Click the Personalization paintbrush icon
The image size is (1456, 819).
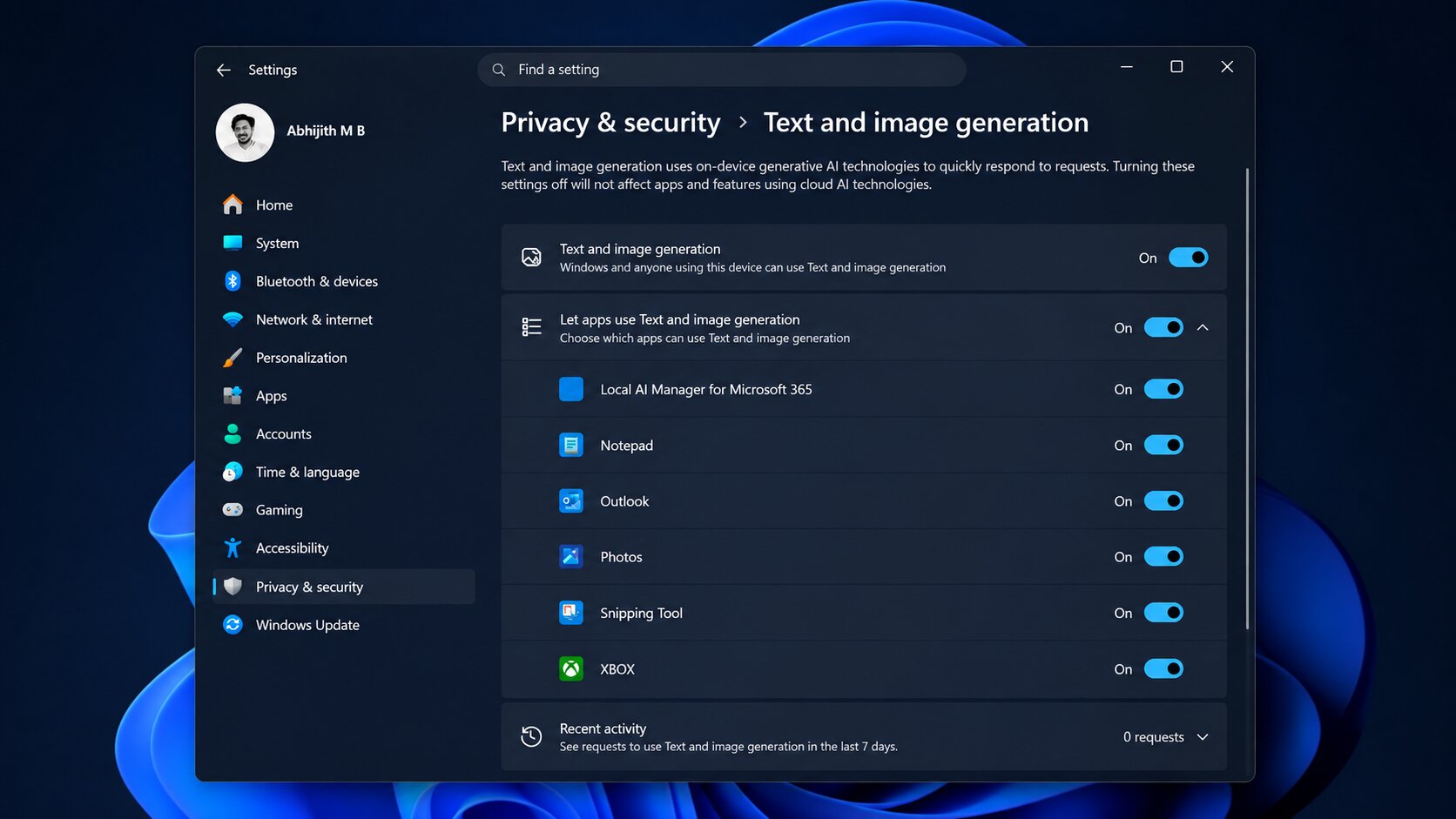pos(233,358)
